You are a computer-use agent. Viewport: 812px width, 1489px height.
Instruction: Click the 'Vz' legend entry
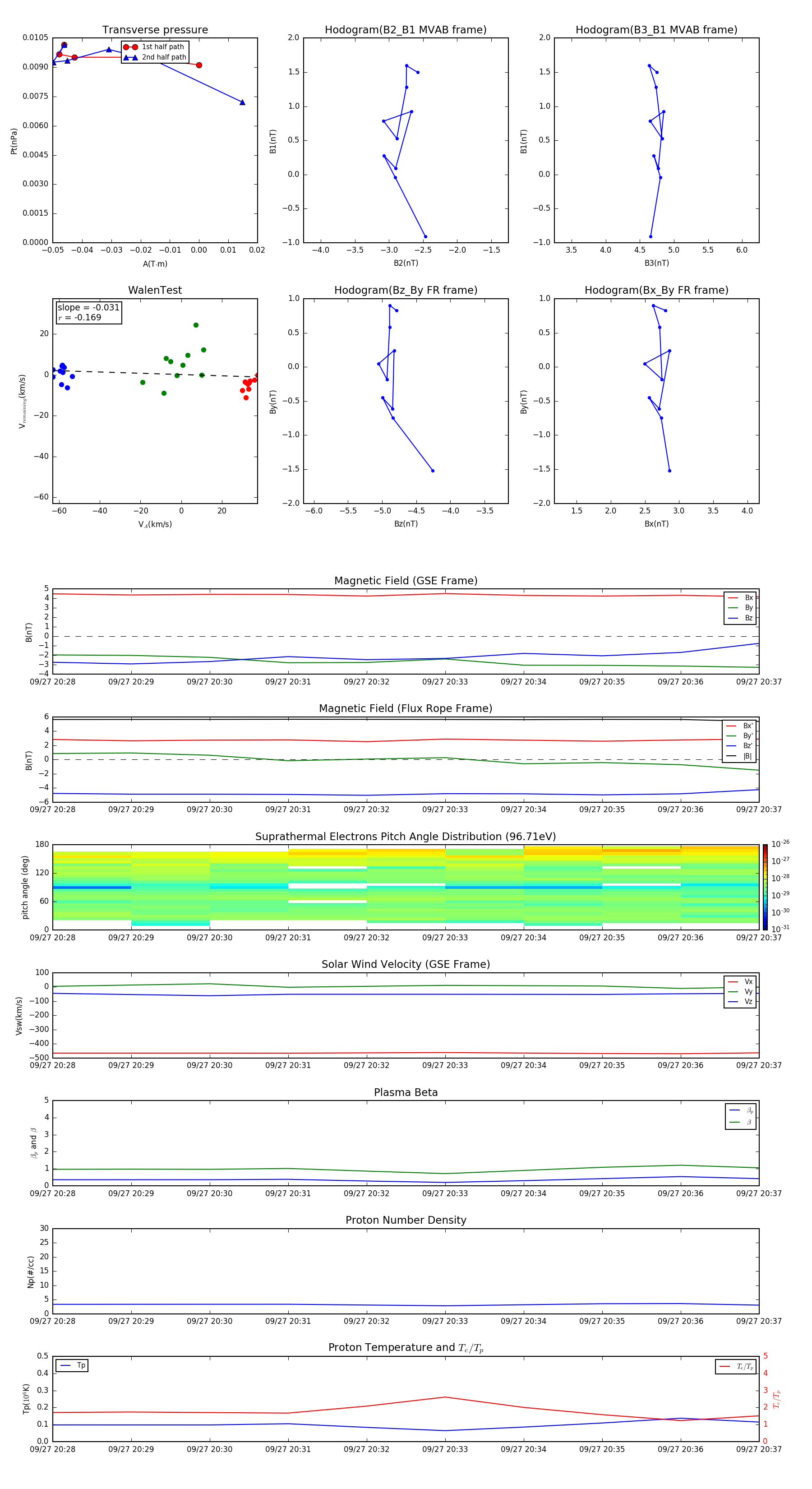point(740,1002)
